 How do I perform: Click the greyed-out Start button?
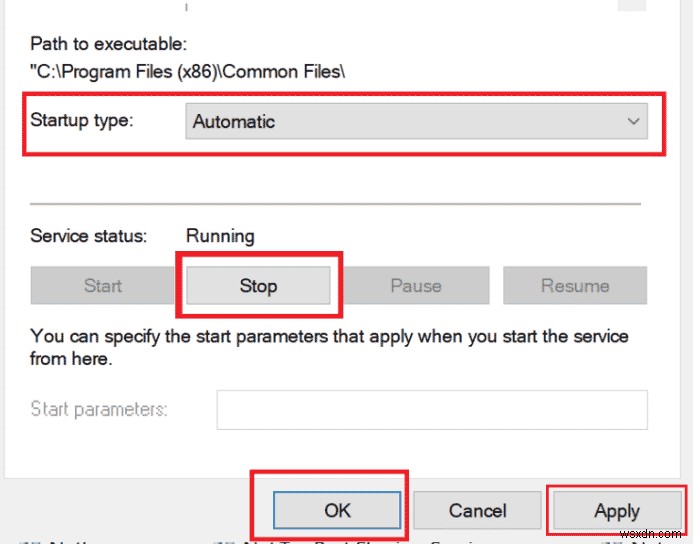click(103, 285)
